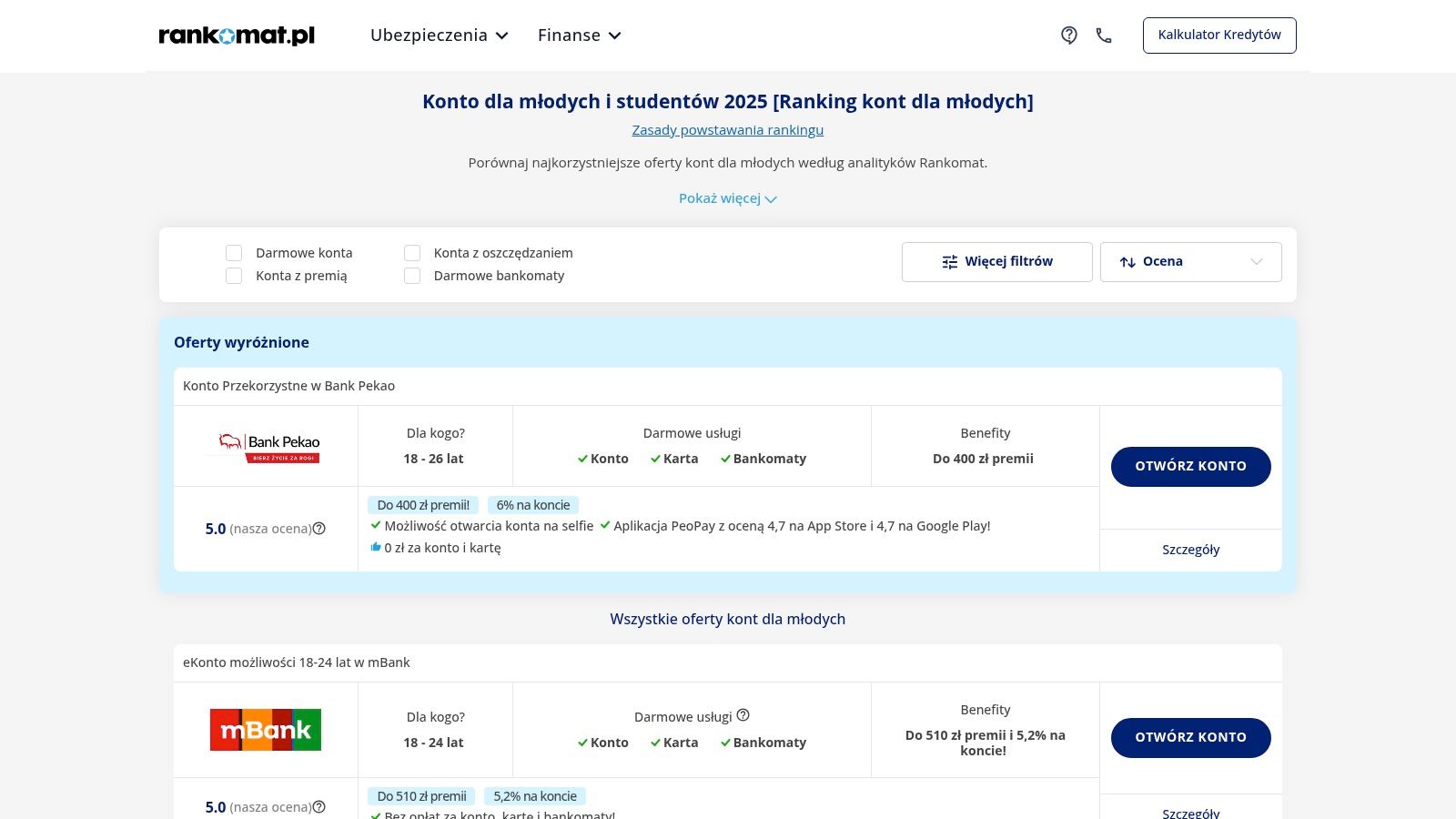Tick the Darmowe bankomaty checkbox

coord(412,276)
